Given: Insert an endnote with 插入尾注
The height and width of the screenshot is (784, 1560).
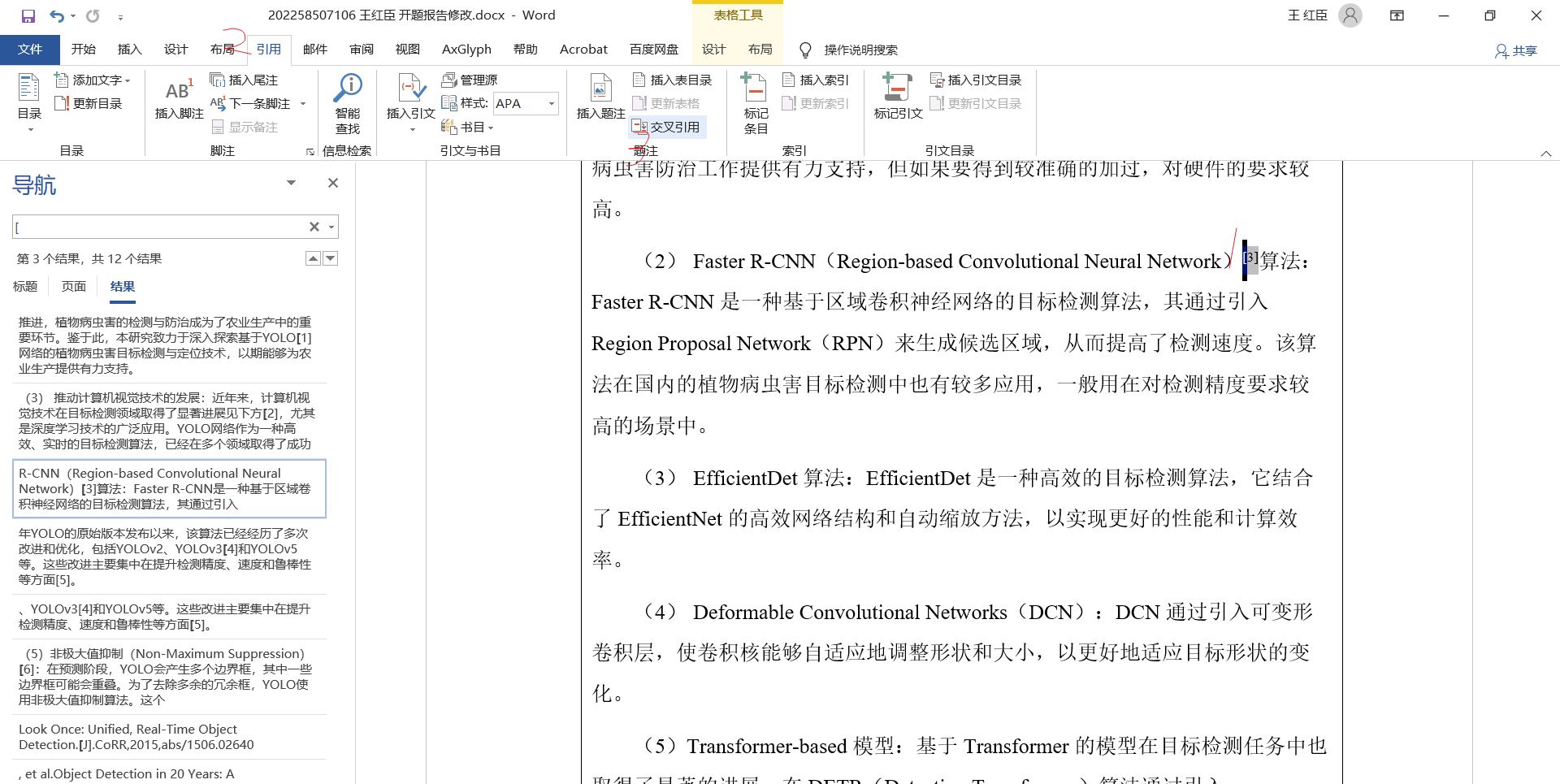Looking at the screenshot, I should point(244,80).
